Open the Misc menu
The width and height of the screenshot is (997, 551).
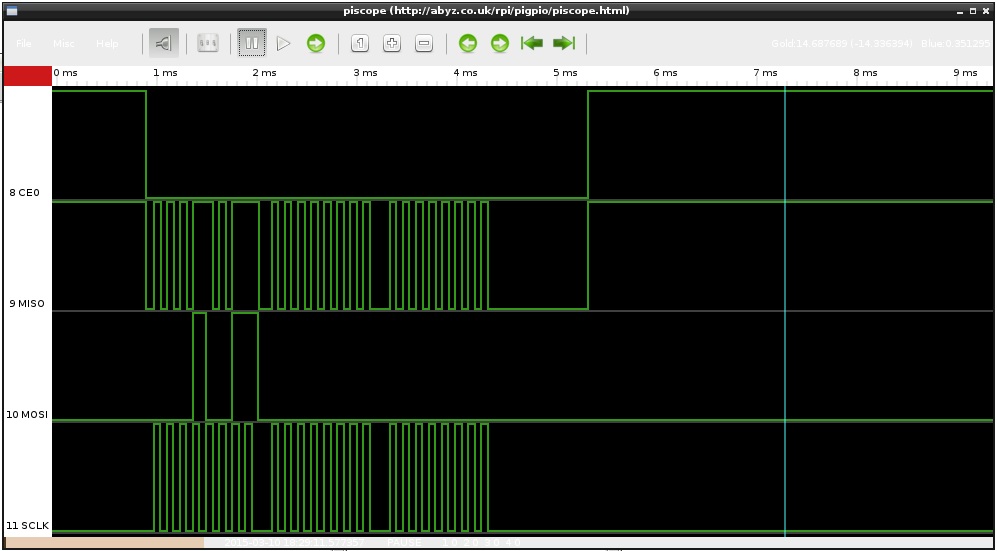click(x=64, y=44)
